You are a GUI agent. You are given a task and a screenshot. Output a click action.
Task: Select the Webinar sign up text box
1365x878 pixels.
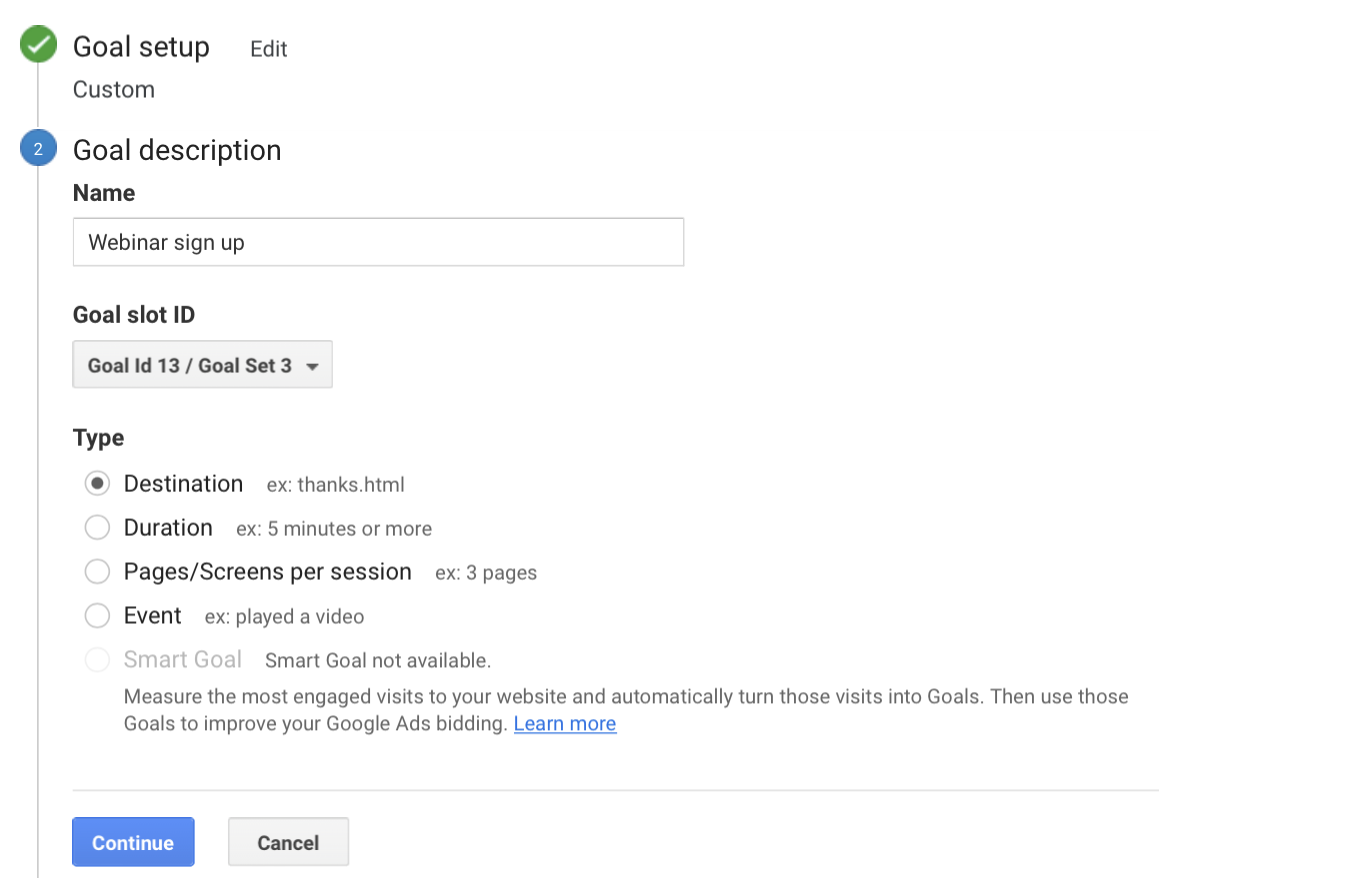pyautogui.click(x=378, y=241)
